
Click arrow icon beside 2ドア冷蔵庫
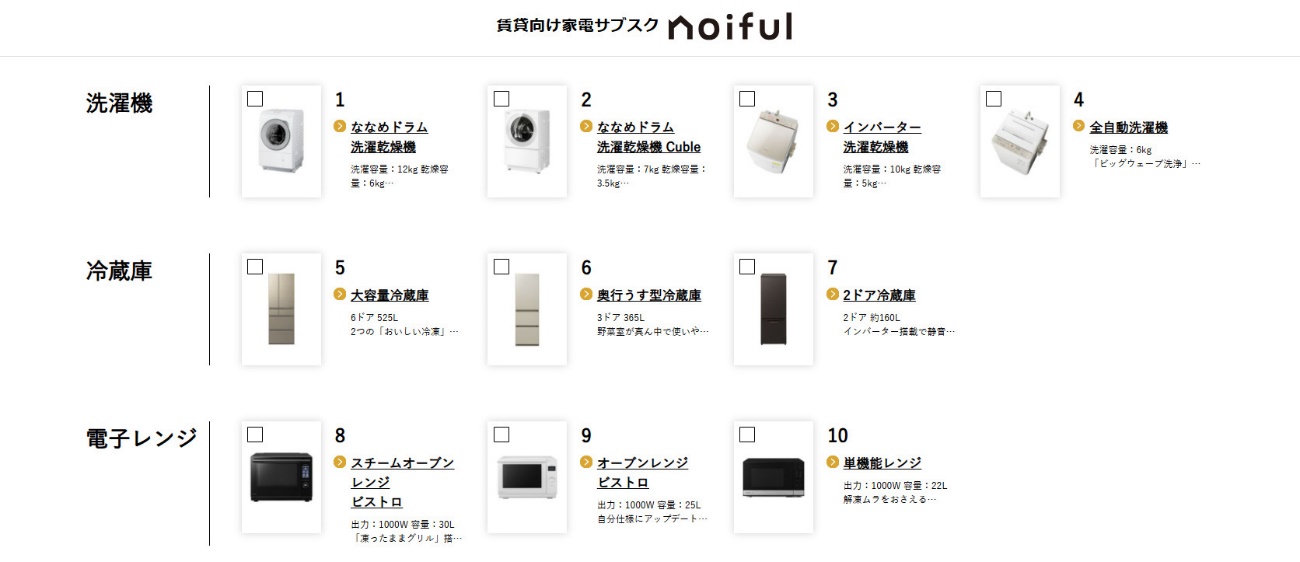833,295
